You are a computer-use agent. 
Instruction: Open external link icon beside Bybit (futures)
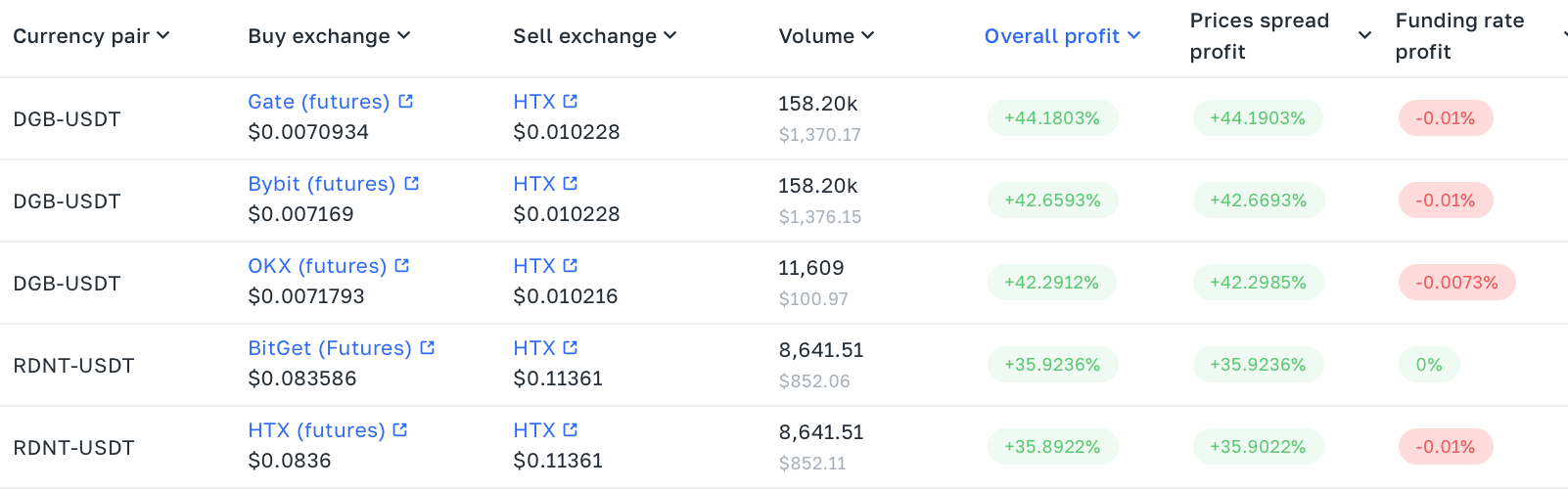tap(412, 183)
